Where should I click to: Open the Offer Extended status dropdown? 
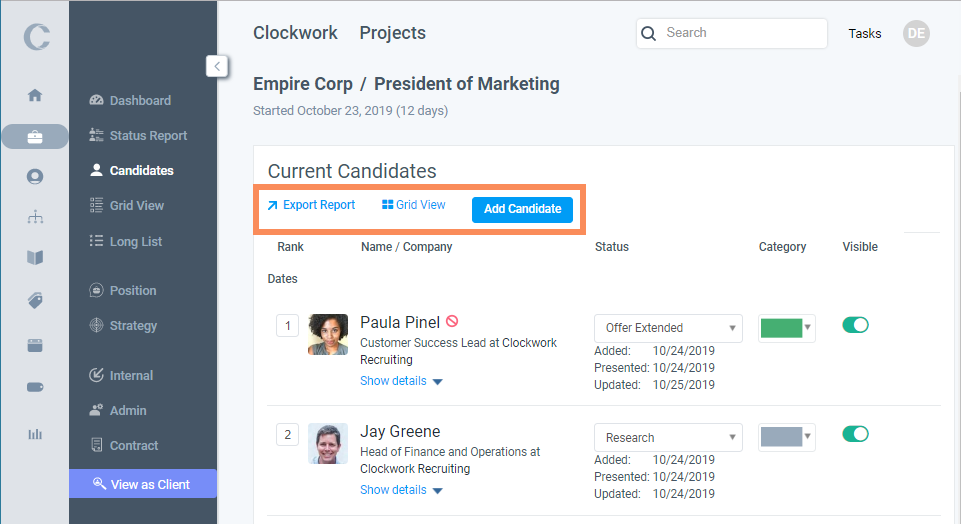tap(667, 328)
